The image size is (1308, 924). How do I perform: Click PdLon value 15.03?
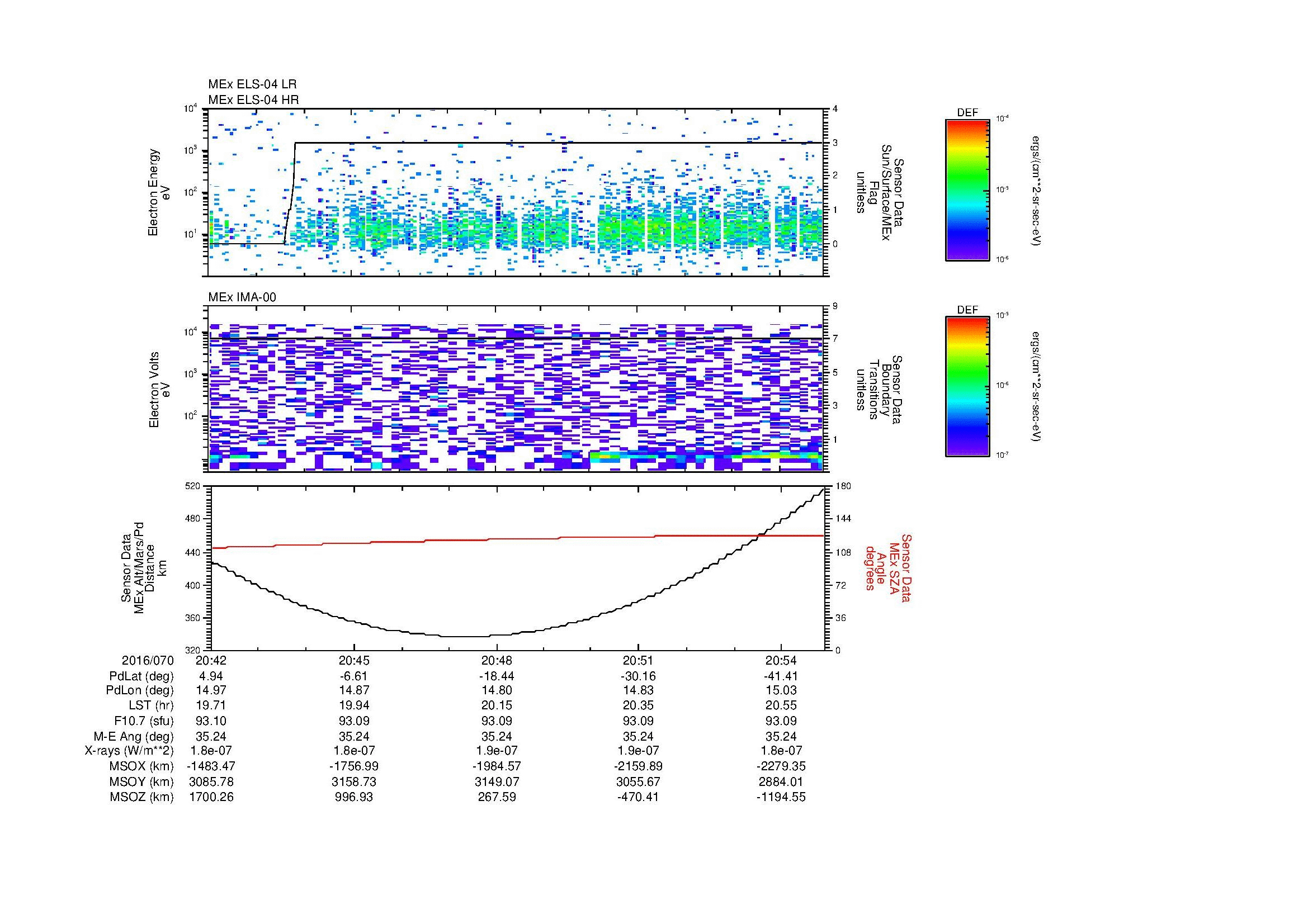coord(781,691)
